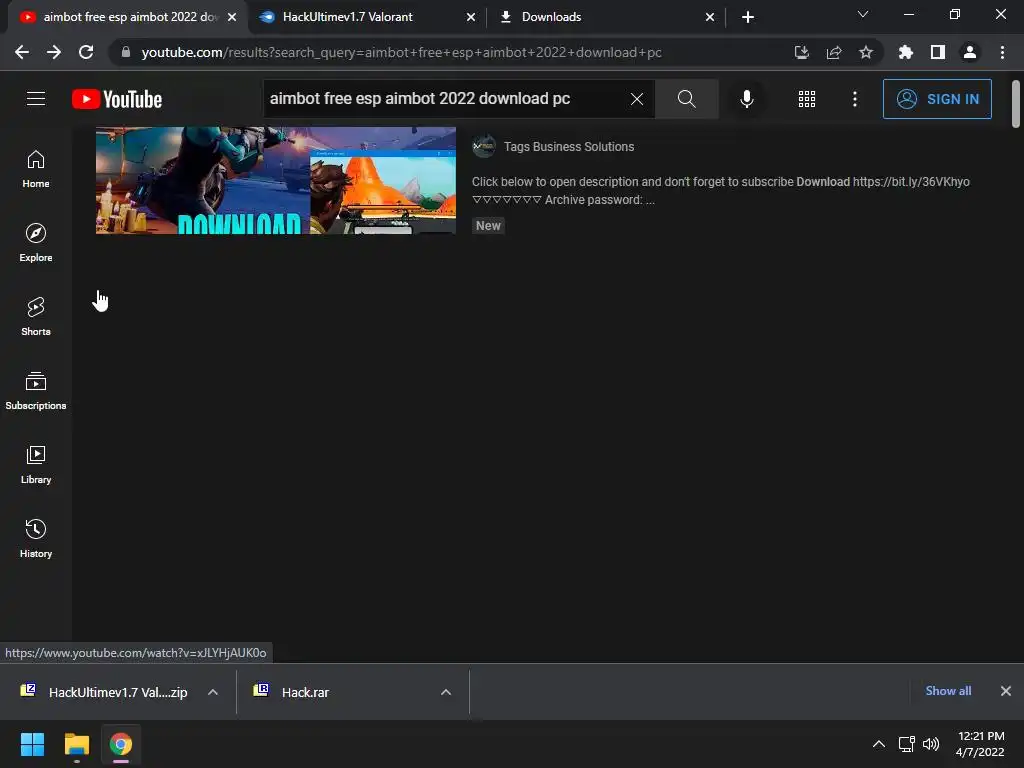View site information via the lock icon
Screen dimensions: 1024x768
click(x=125, y=52)
